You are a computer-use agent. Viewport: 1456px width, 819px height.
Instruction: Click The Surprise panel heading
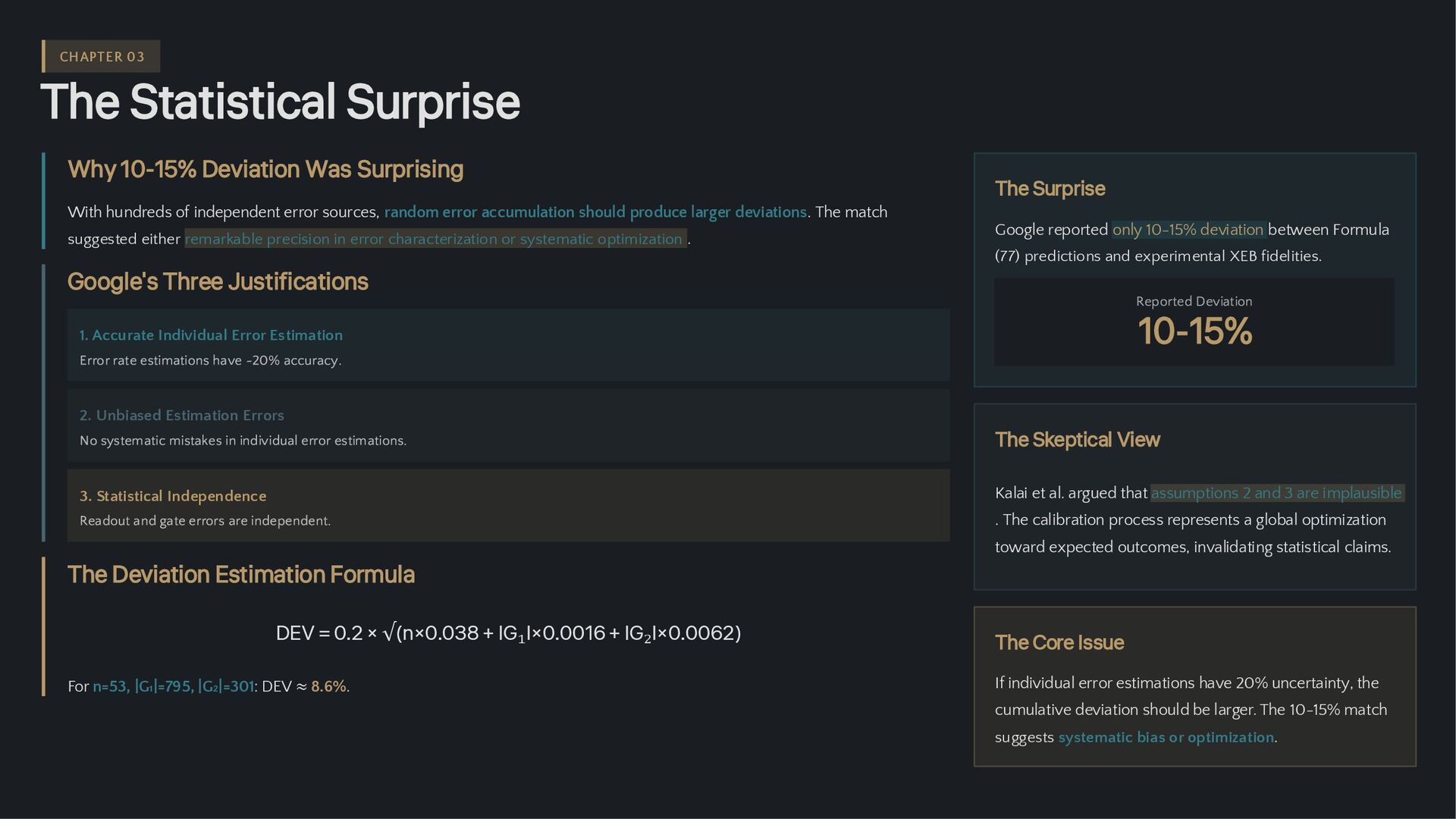1050,189
